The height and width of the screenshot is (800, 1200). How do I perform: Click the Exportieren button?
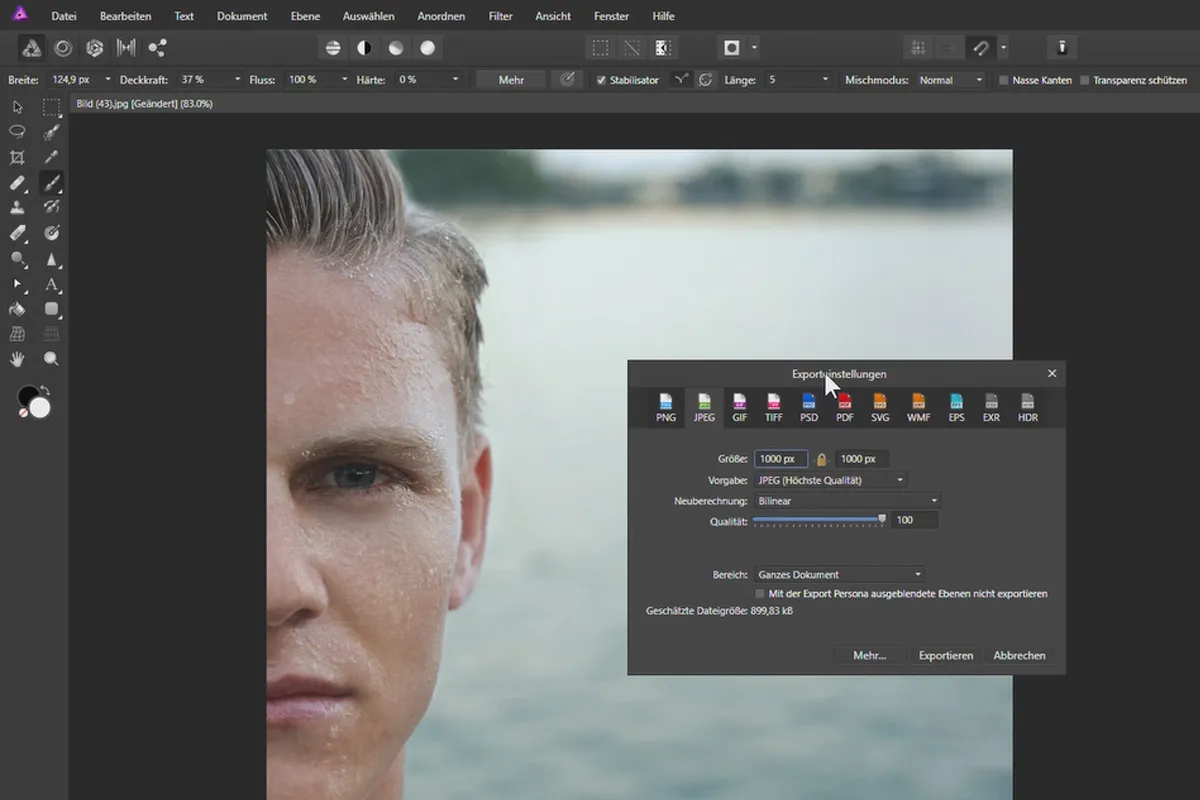(945, 656)
